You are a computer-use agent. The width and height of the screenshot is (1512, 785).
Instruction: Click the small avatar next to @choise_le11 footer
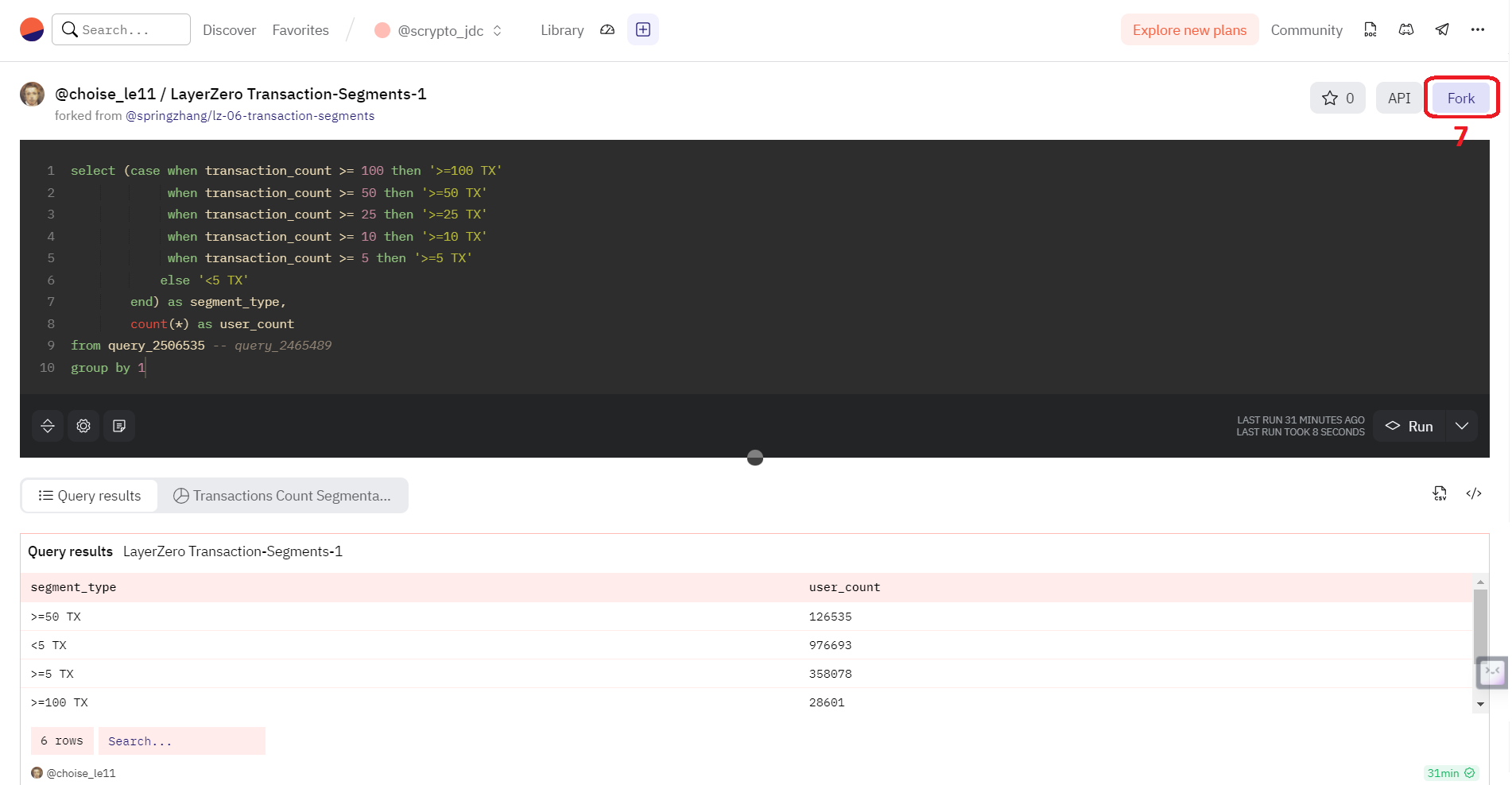click(x=37, y=773)
